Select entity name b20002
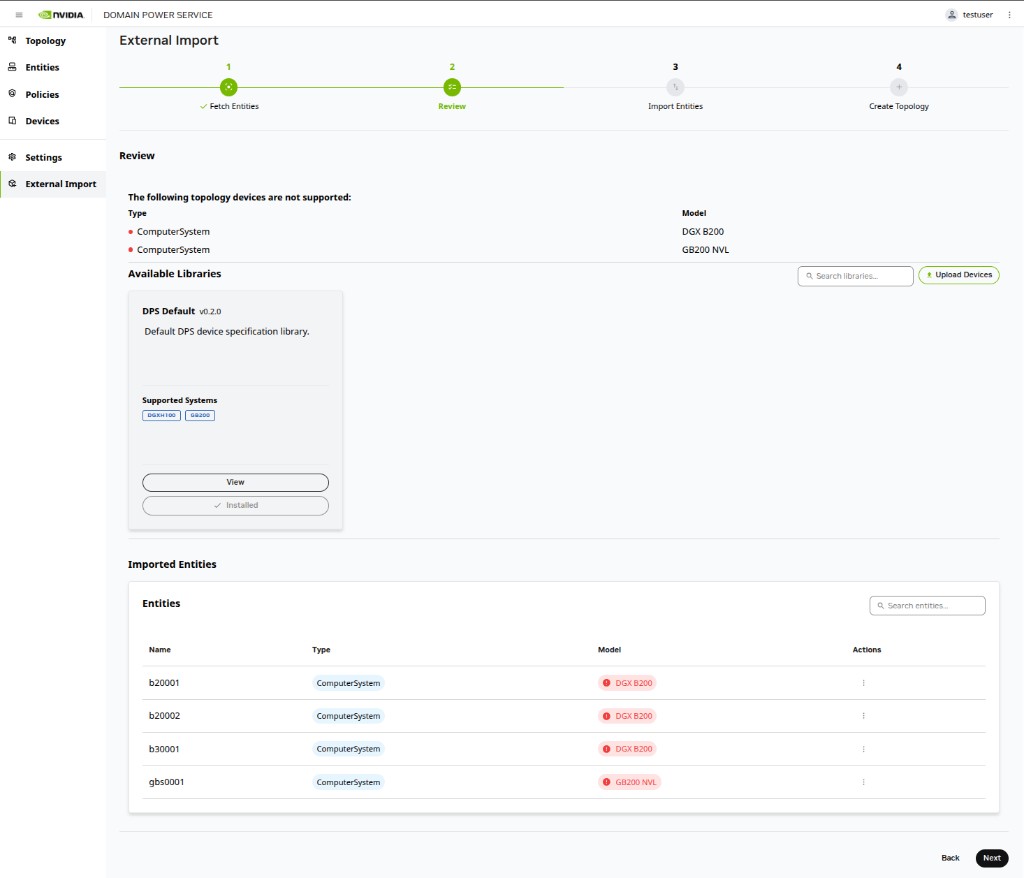This screenshot has width=1024, height=878. (165, 715)
